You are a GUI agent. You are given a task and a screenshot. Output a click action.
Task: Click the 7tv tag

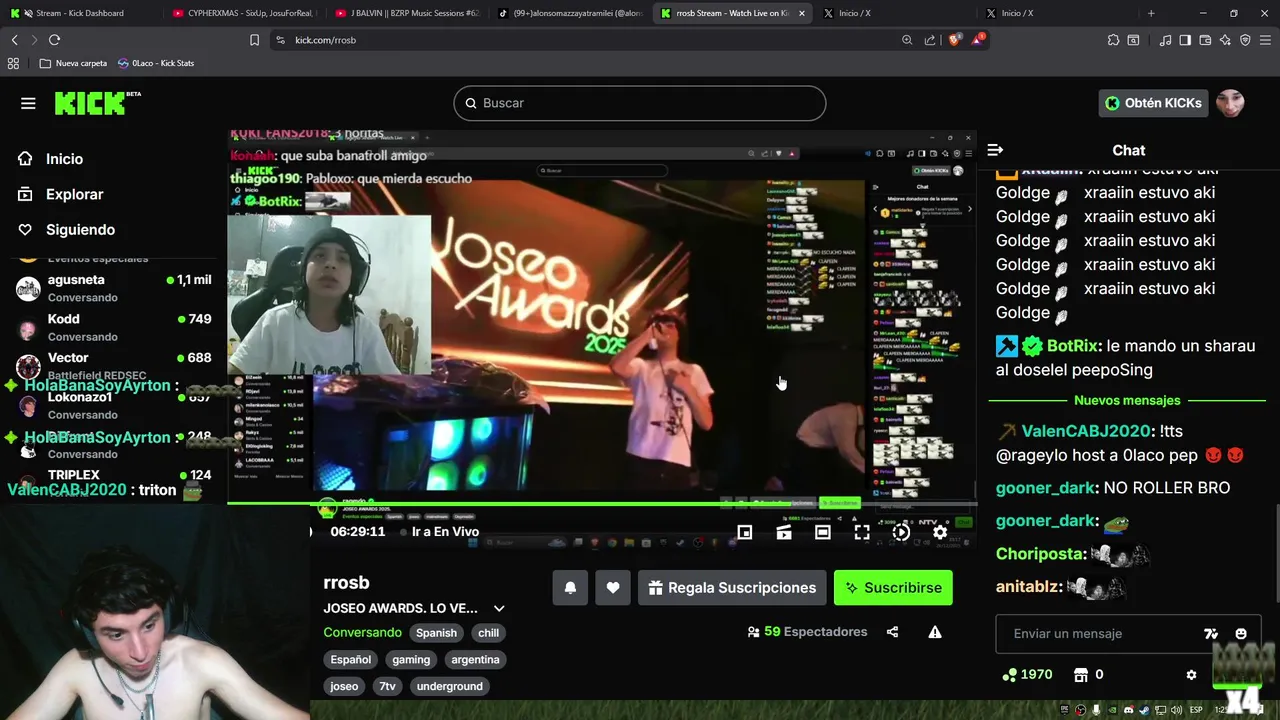click(x=387, y=687)
